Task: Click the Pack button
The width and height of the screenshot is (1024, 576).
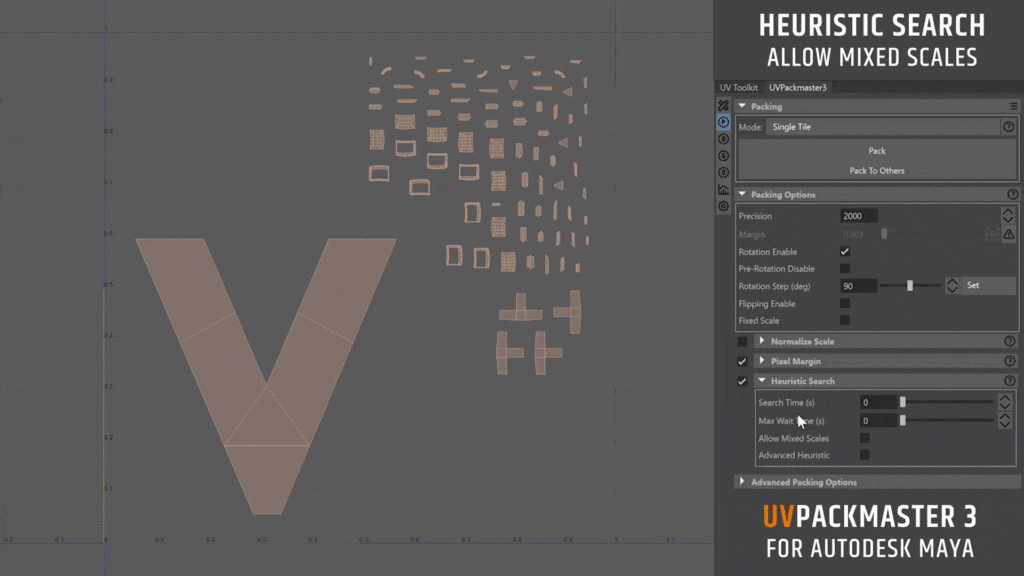Action: [x=876, y=150]
